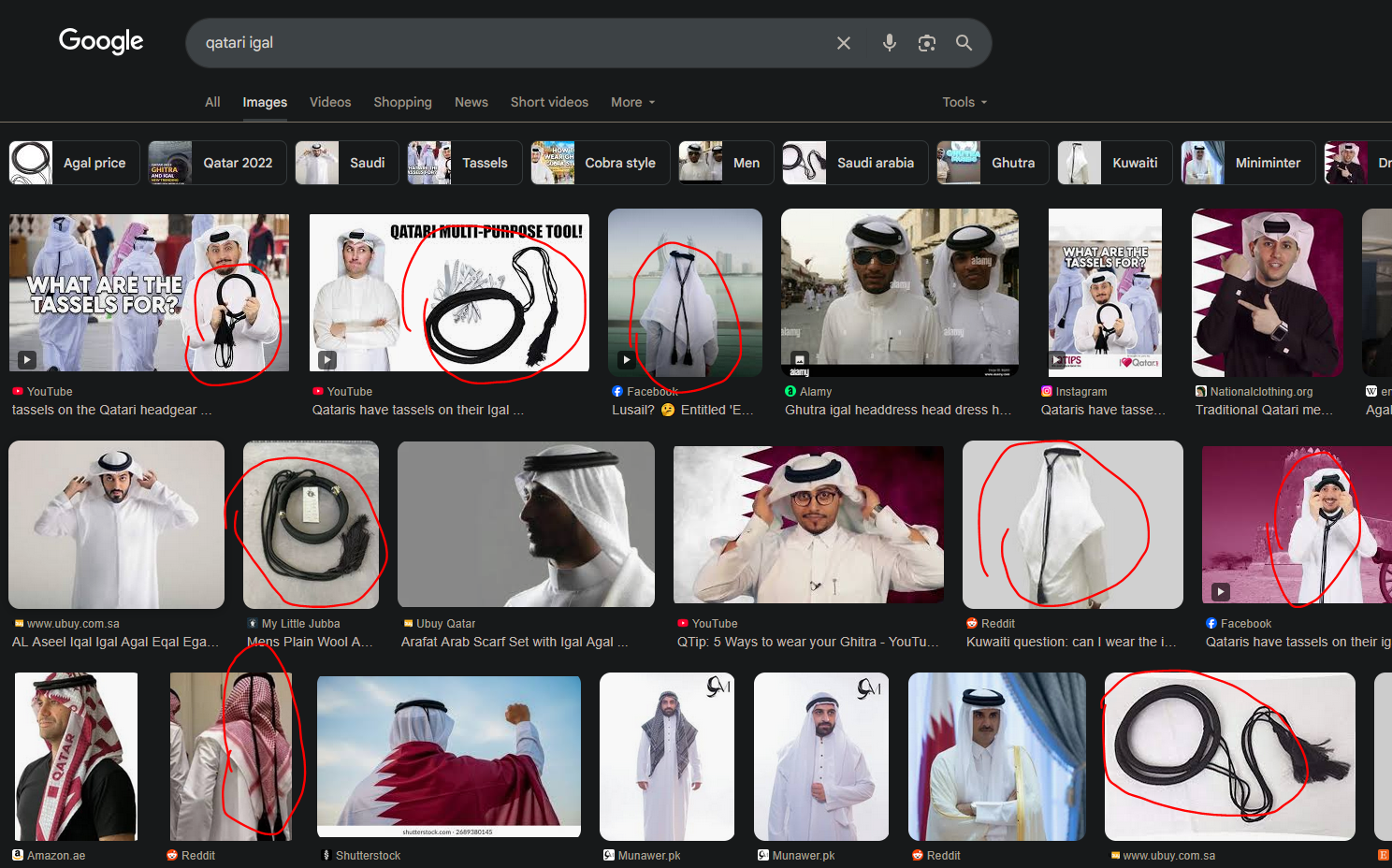
Task: Click the 'Instagram' source name
Action: coord(1081,392)
